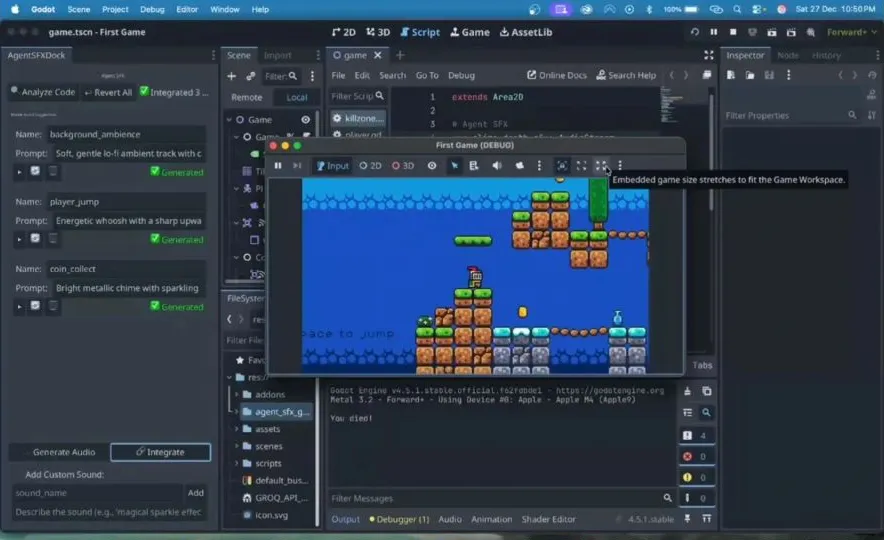This screenshot has height=540, width=884.
Task: Expand bottom panel icon next to version
Action: point(706,519)
